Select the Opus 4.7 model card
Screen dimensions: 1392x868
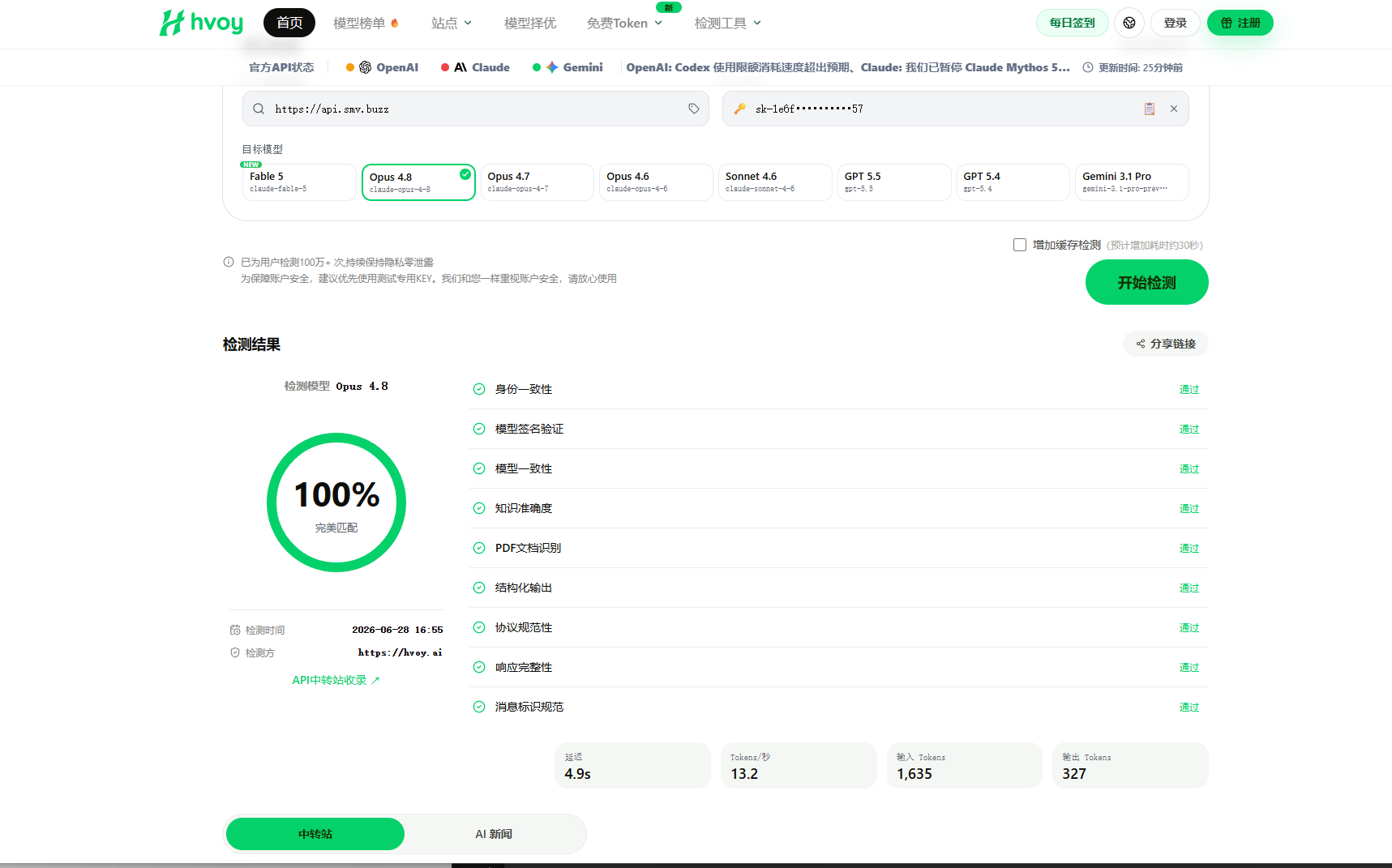(x=538, y=182)
